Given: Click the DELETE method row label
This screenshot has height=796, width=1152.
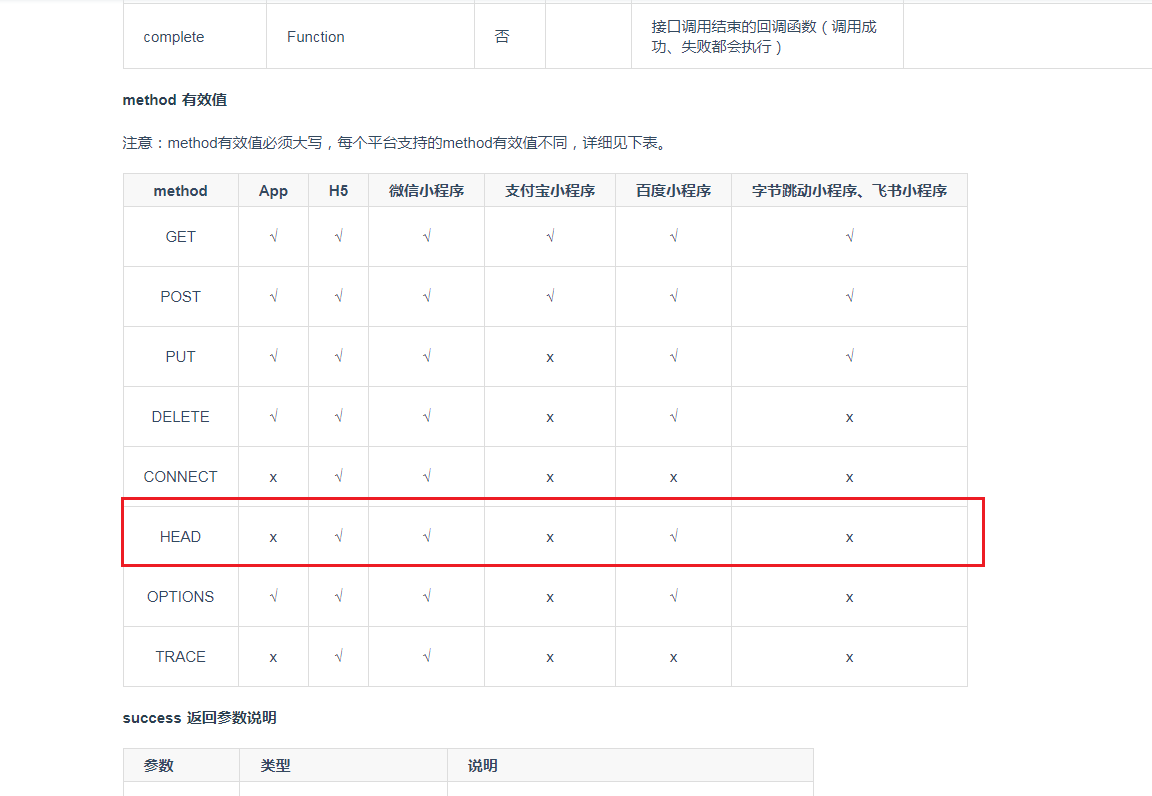Looking at the screenshot, I should pyautogui.click(x=180, y=417).
